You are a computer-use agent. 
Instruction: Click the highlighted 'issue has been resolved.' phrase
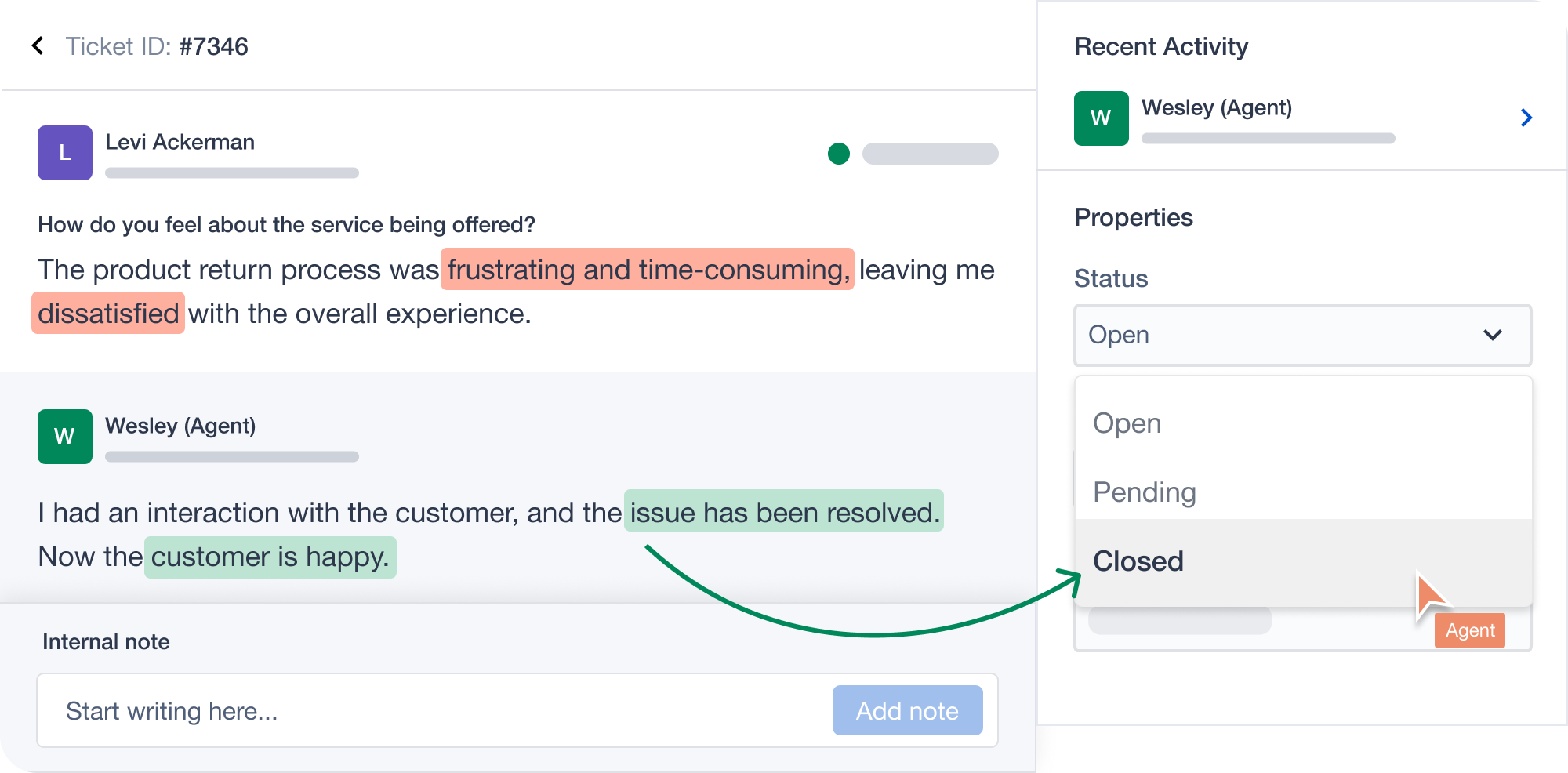tap(784, 512)
